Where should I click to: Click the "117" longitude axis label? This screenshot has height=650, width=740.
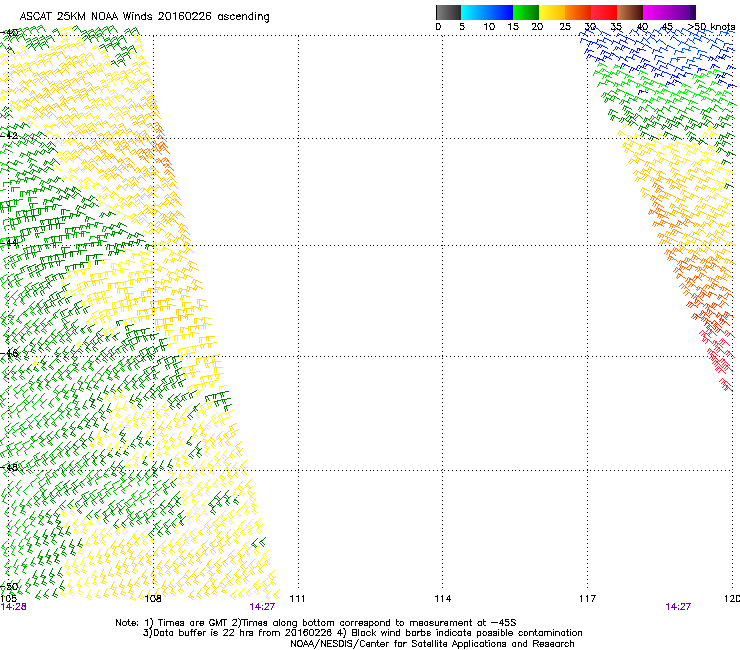(x=588, y=599)
